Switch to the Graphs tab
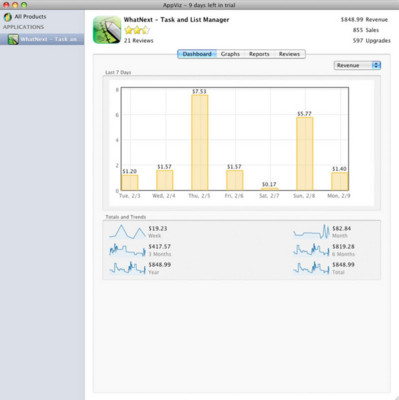 [x=230, y=54]
